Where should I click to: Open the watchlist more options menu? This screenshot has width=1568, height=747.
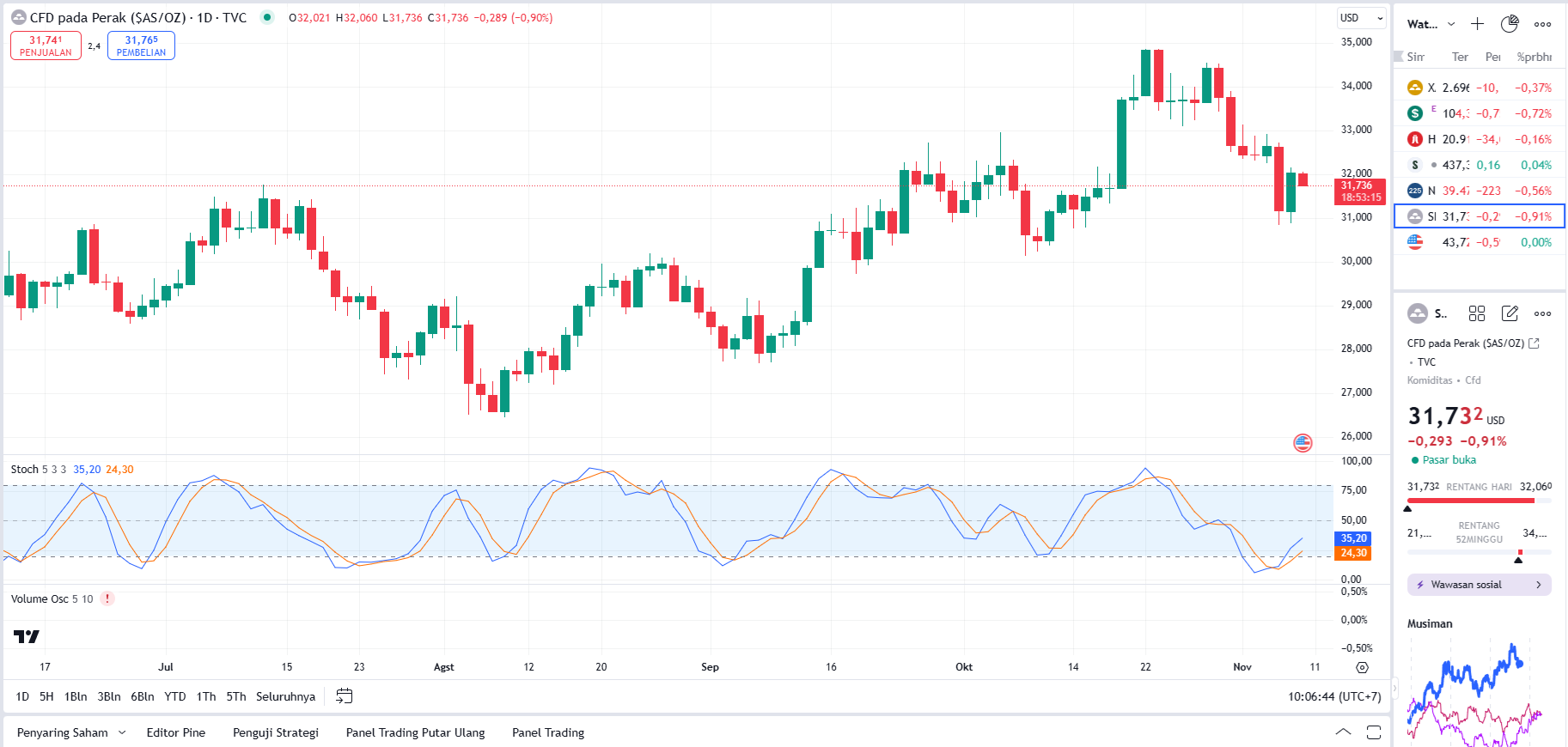1543,24
